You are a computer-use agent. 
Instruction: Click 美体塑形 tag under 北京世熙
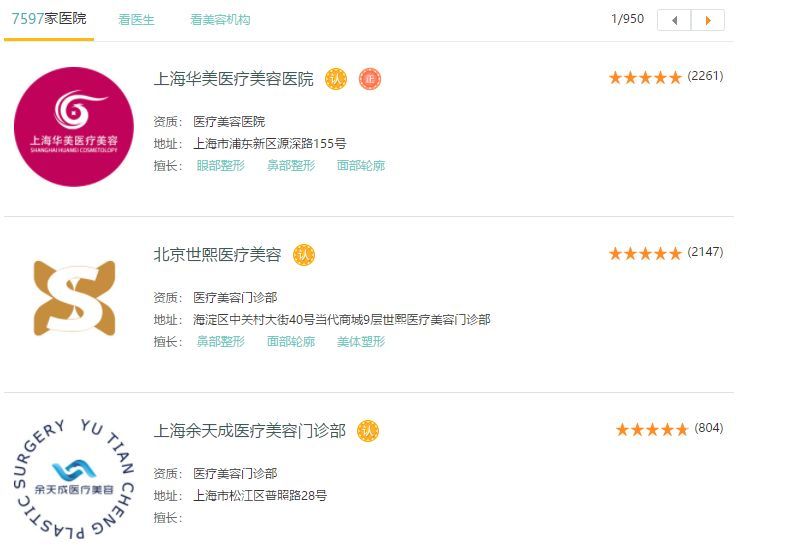pyautogui.click(x=361, y=341)
